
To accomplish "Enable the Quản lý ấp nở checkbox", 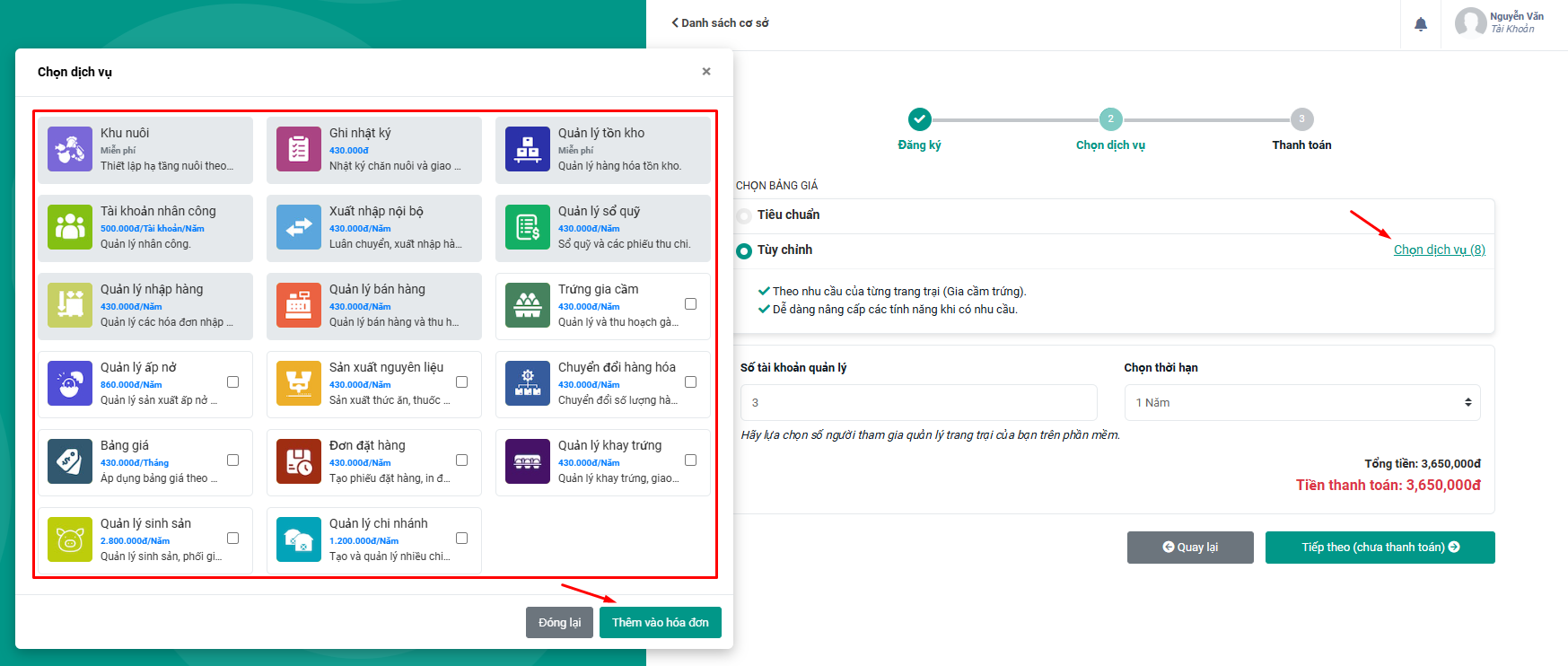I will click(x=232, y=382).
